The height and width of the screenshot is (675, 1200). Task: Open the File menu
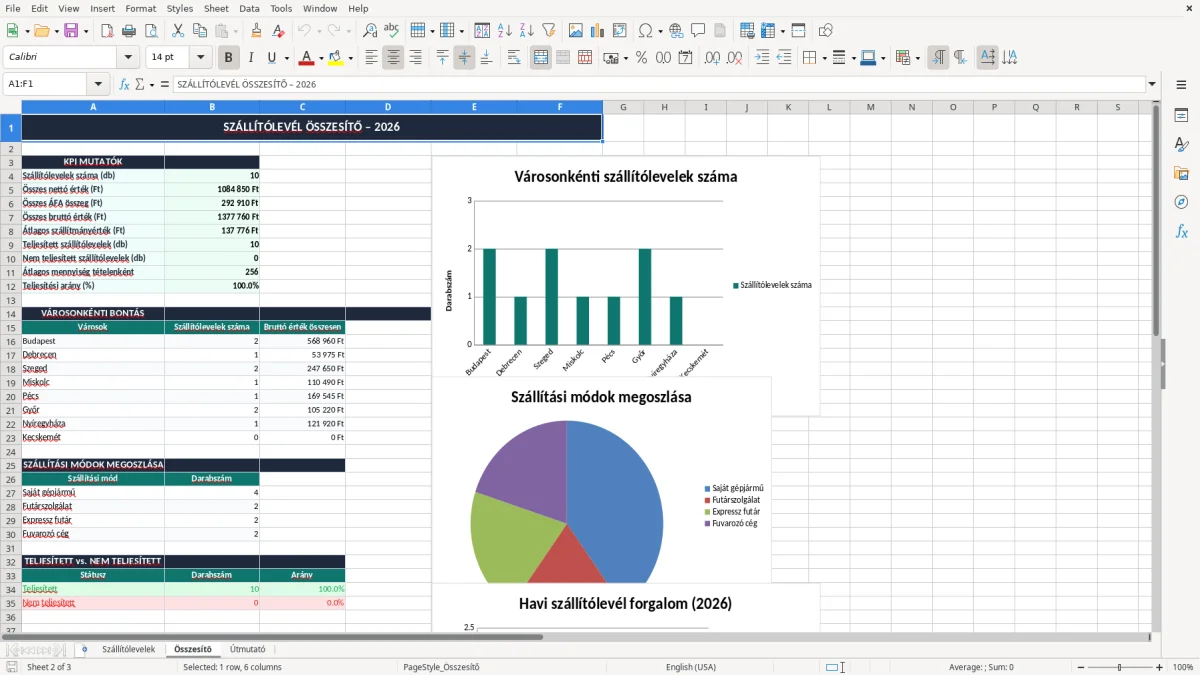(x=12, y=8)
